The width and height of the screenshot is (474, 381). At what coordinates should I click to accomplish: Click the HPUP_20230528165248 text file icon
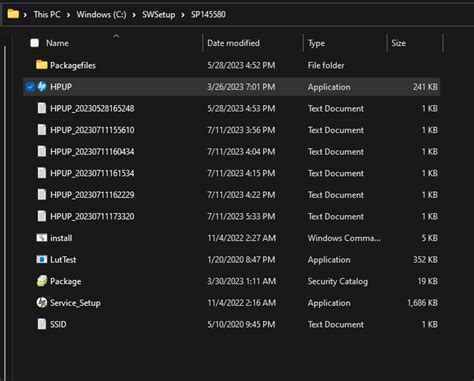(x=42, y=108)
